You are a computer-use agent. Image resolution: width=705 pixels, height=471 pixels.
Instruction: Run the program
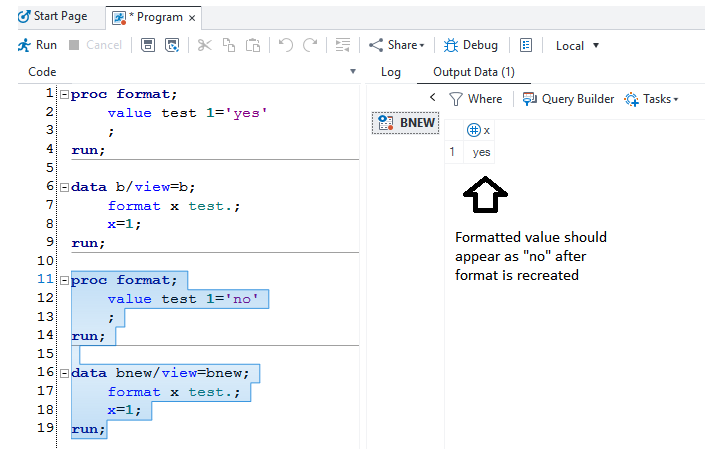pyautogui.click(x=37, y=45)
